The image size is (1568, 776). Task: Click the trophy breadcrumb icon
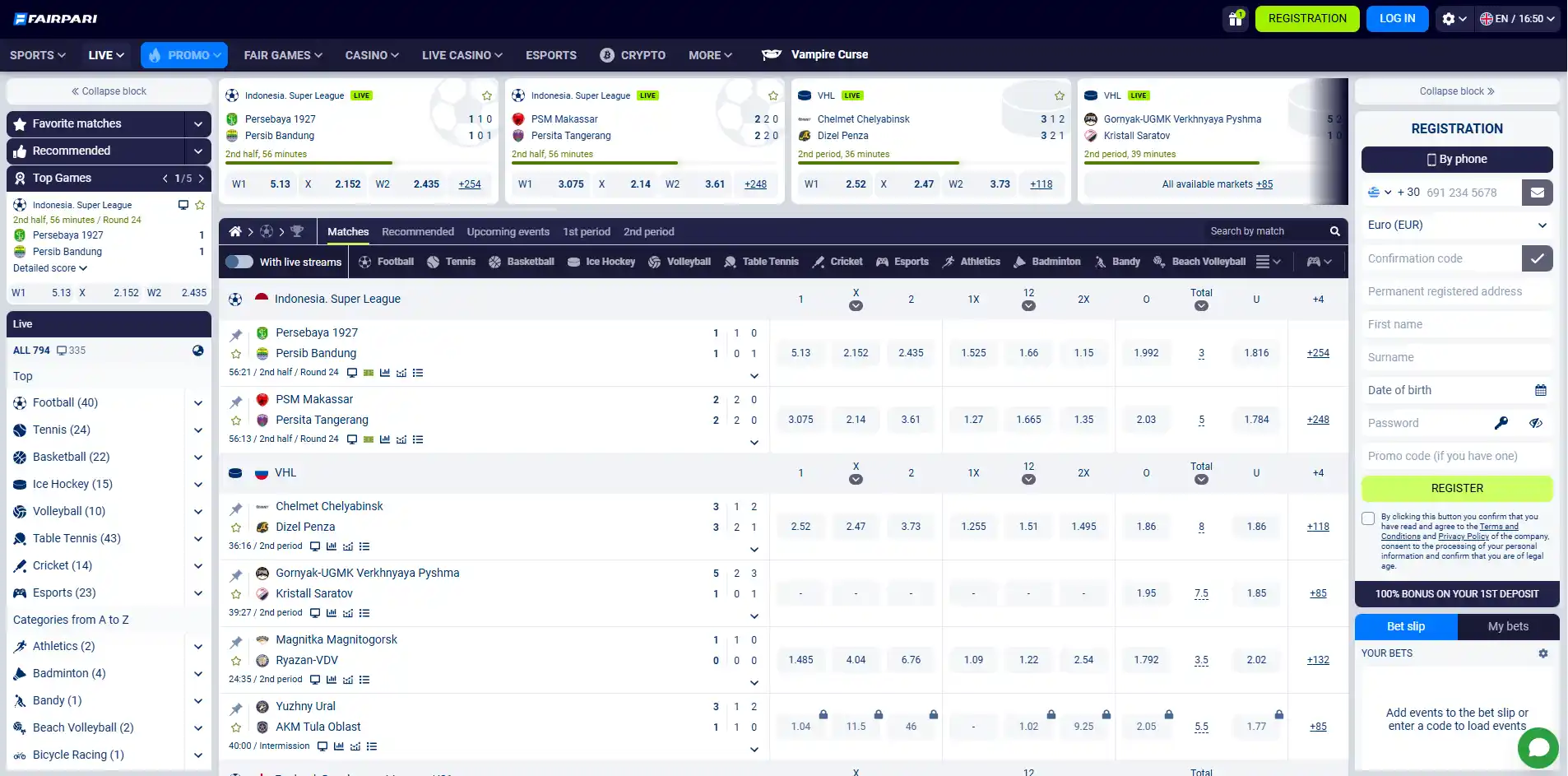(x=297, y=231)
